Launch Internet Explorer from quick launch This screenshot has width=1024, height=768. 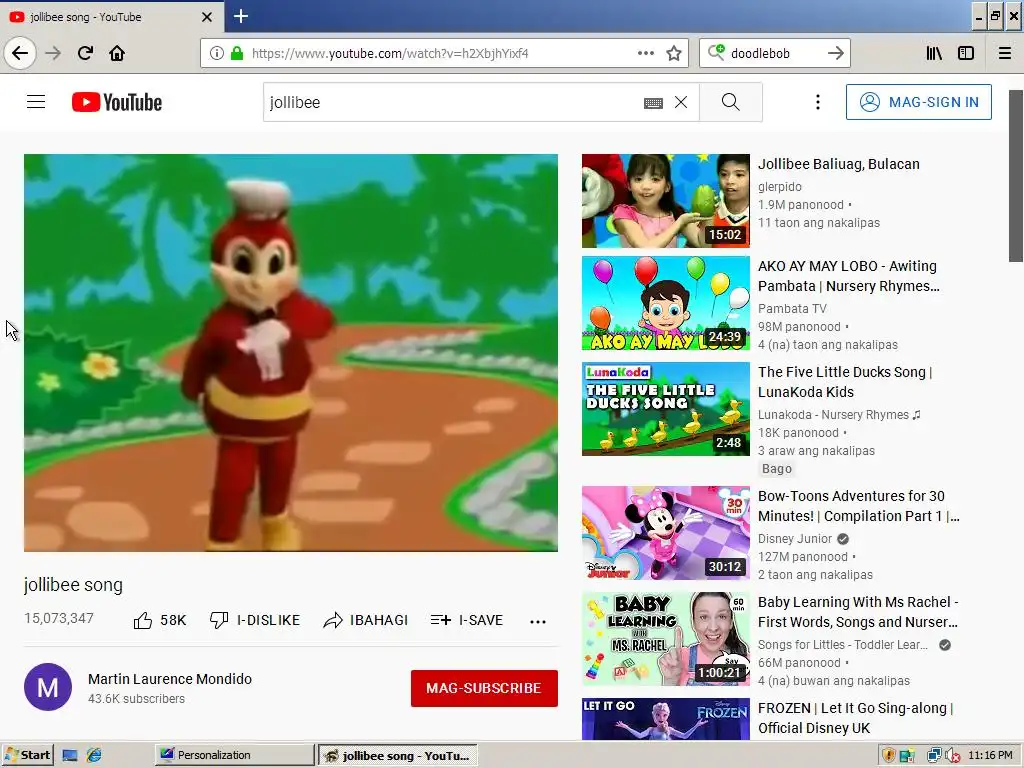pyautogui.click(x=94, y=756)
